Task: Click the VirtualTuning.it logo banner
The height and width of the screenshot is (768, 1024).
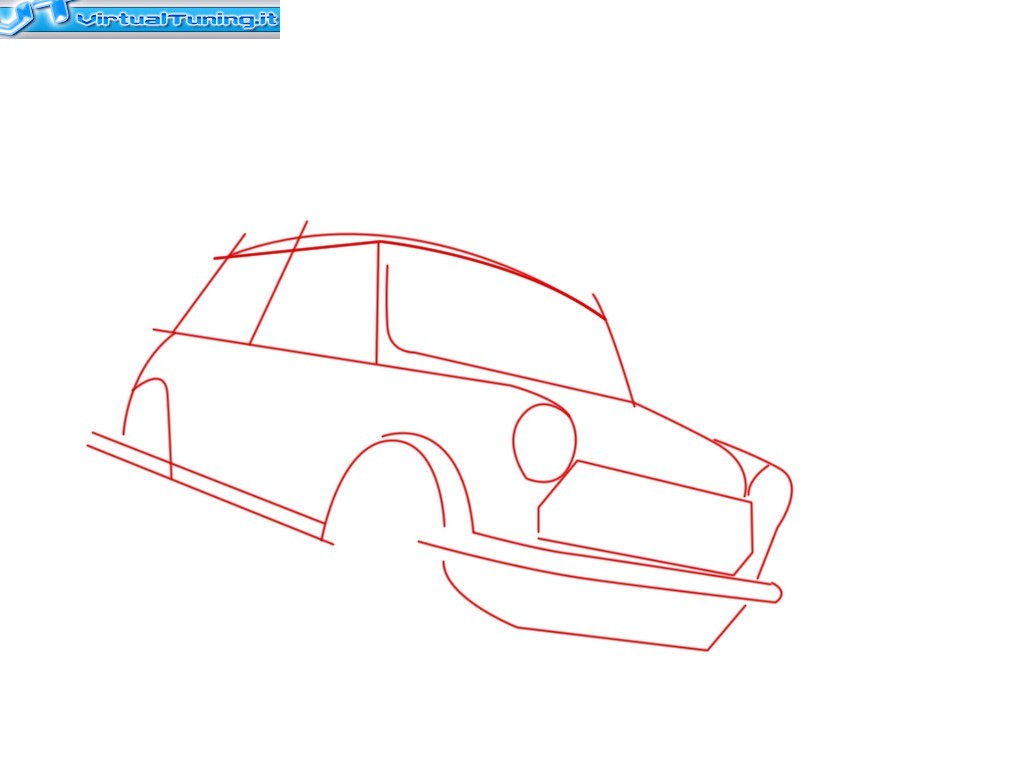Action: coord(140,19)
